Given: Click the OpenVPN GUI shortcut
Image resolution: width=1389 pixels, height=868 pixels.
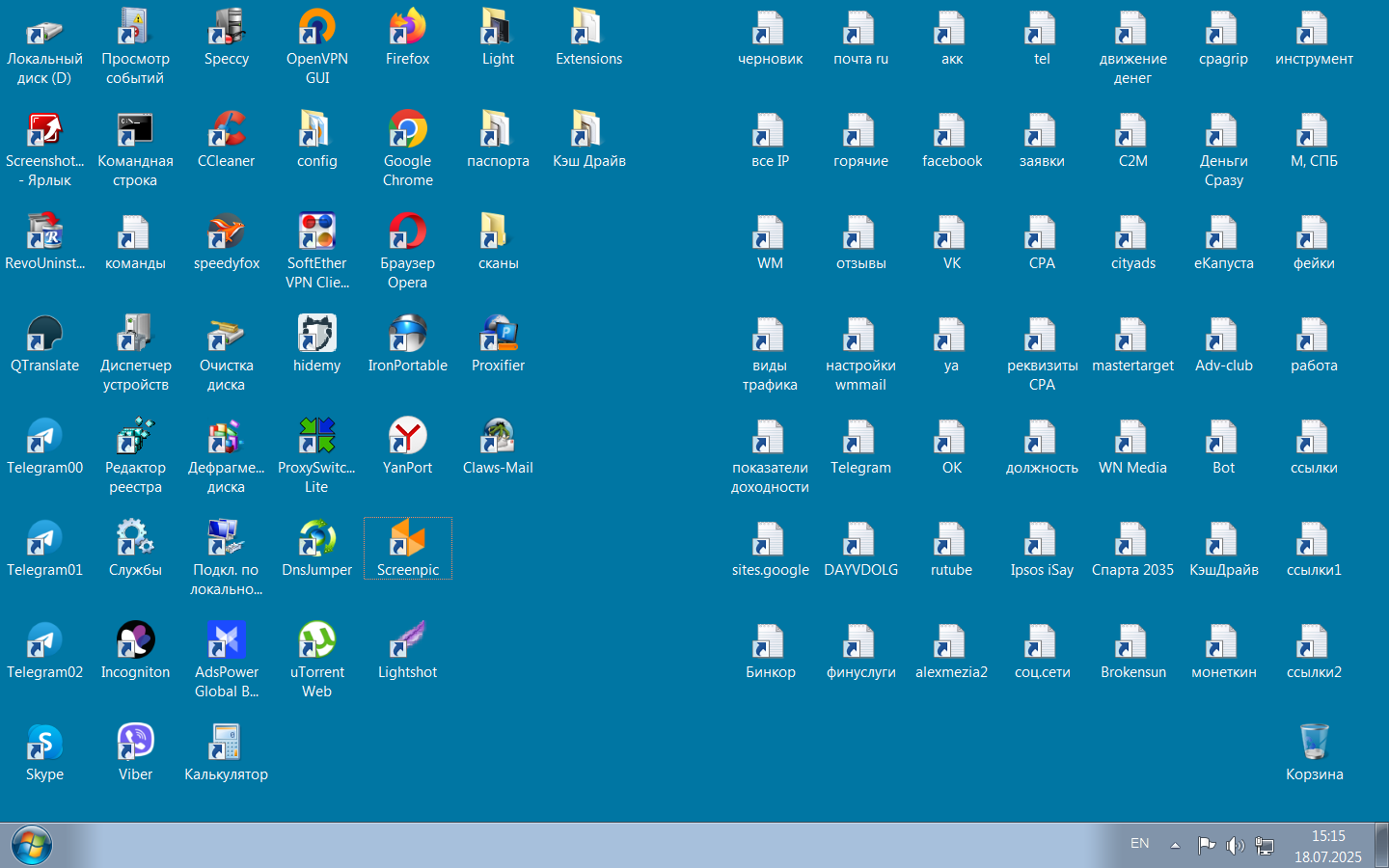Looking at the screenshot, I should (x=316, y=46).
